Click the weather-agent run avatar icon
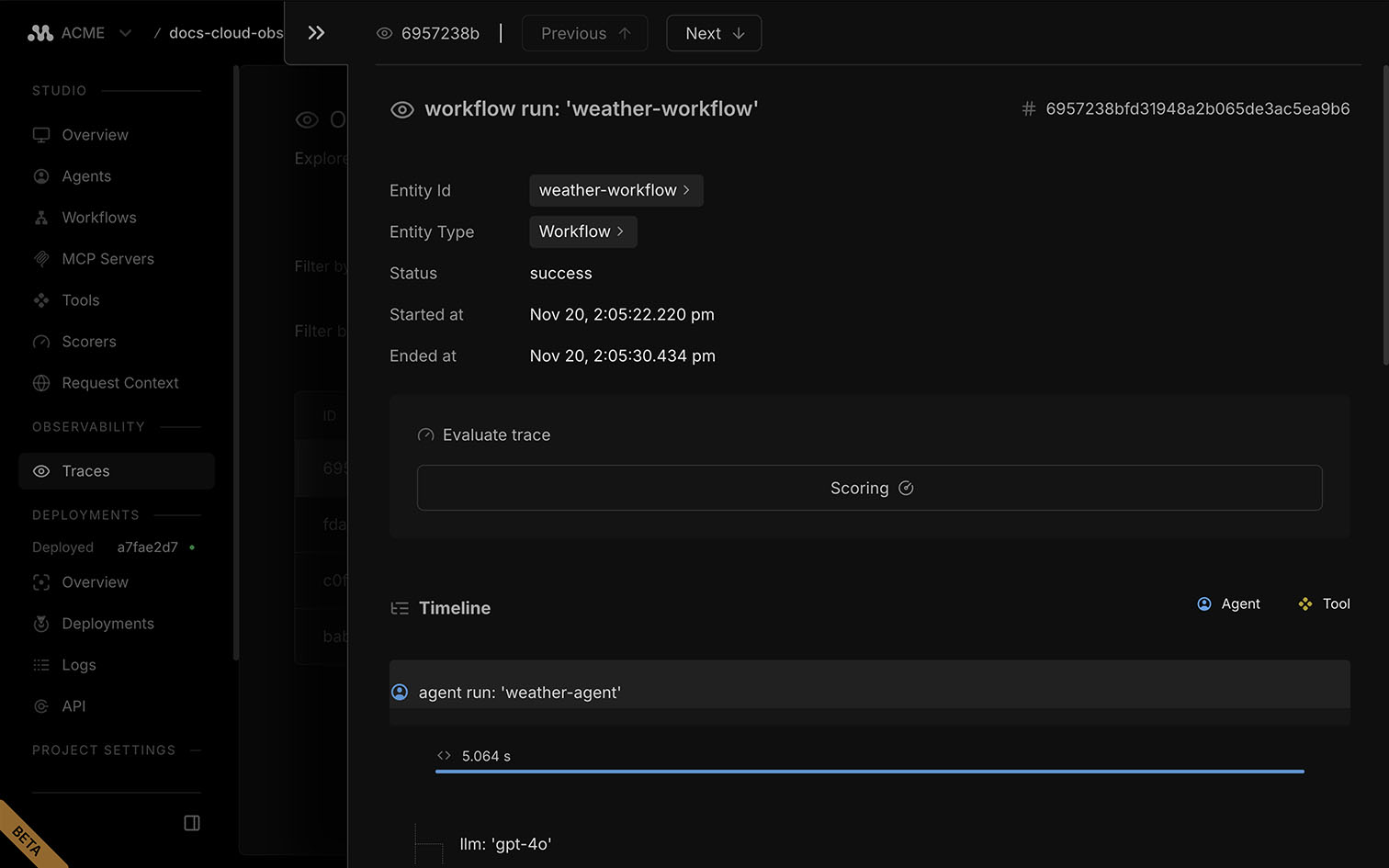This screenshot has width=1389, height=868. tap(400, 693)
